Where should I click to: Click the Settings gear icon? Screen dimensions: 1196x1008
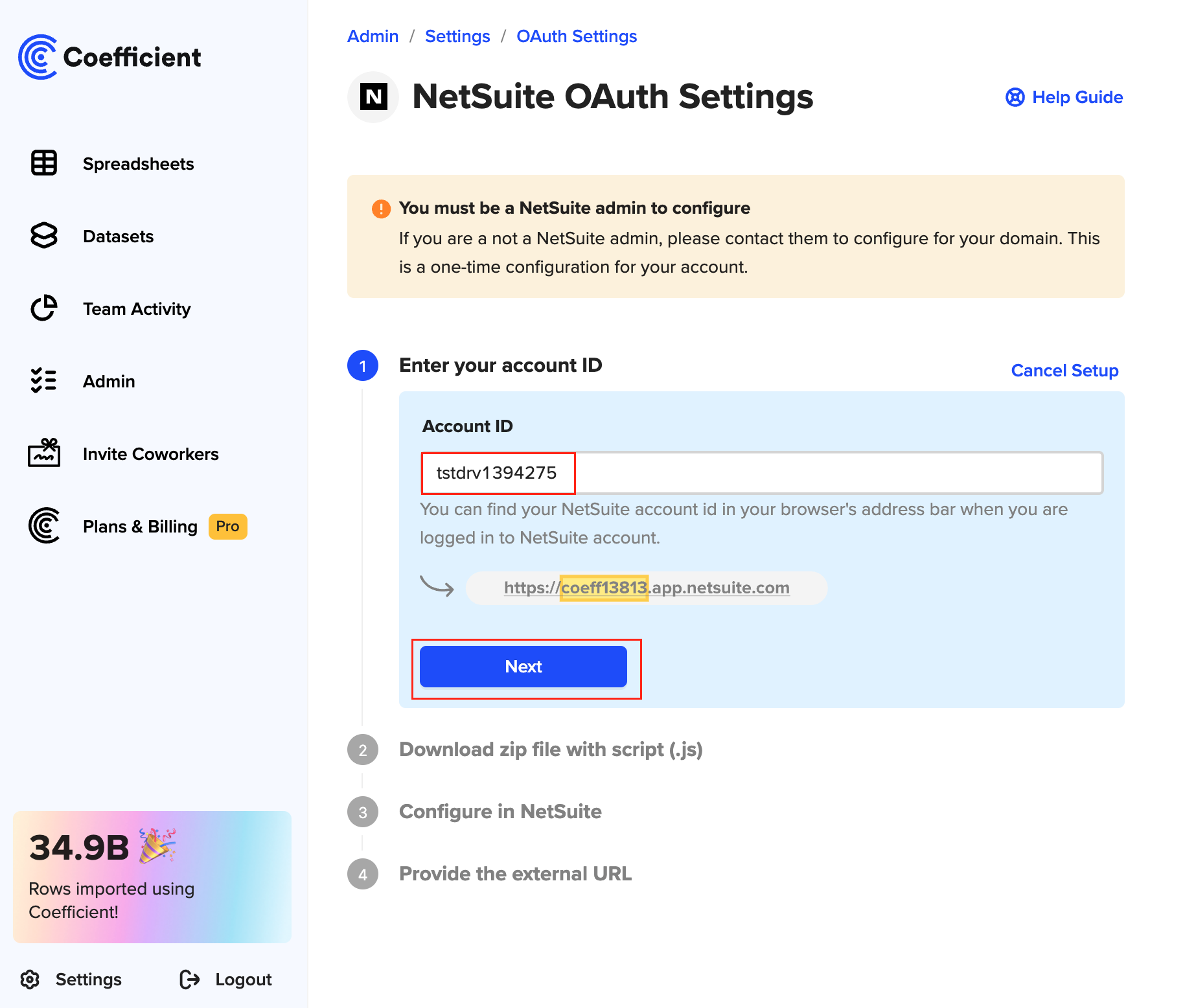pyautogui.click(x=30, y=979)
